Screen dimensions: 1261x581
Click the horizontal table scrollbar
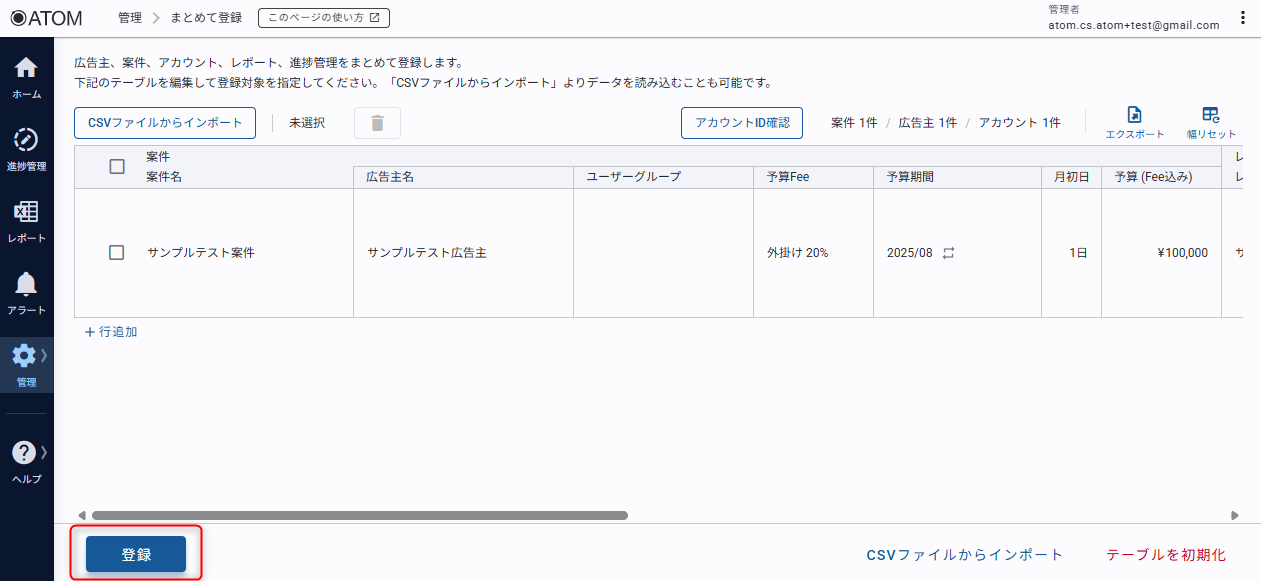[360, 516]
